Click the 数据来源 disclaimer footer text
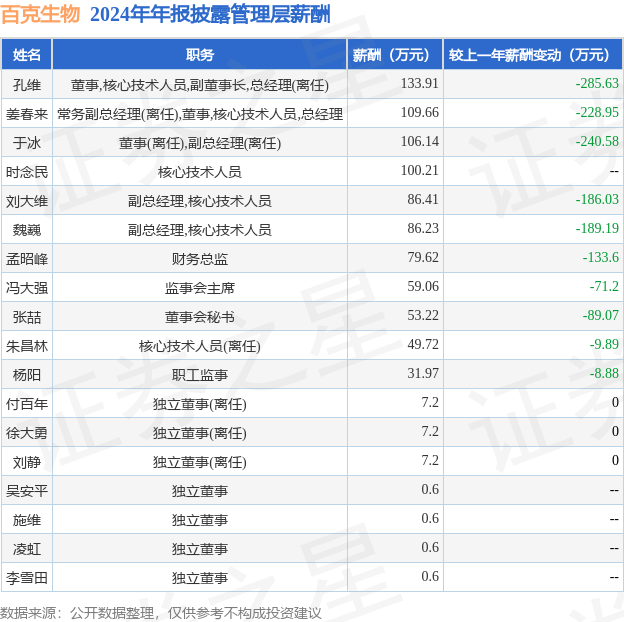 point(160,613)
